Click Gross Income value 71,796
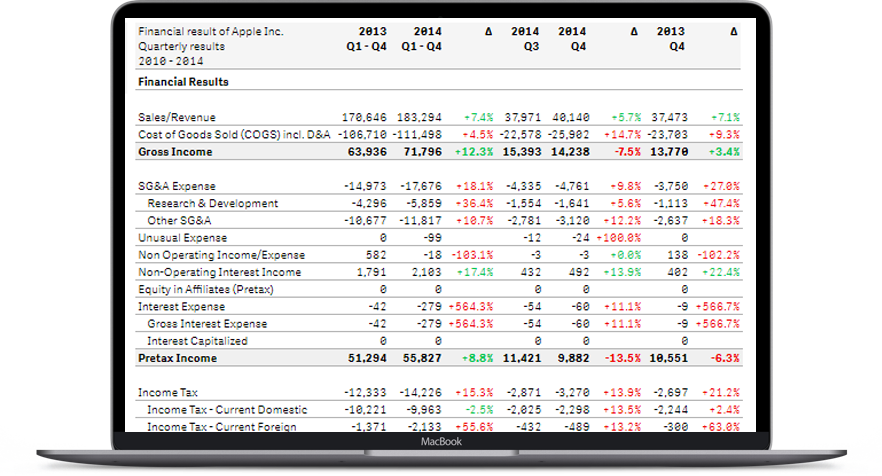Image resolution: width=882 pixels, height=476 pixels. coord(422,151)
